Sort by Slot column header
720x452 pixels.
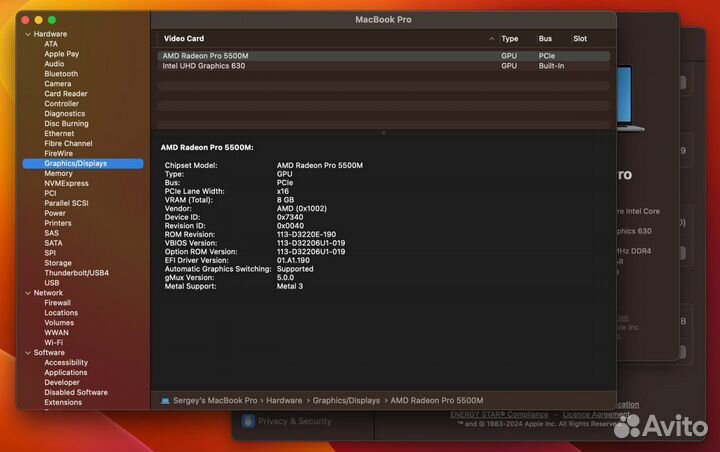tap(580, 39)
